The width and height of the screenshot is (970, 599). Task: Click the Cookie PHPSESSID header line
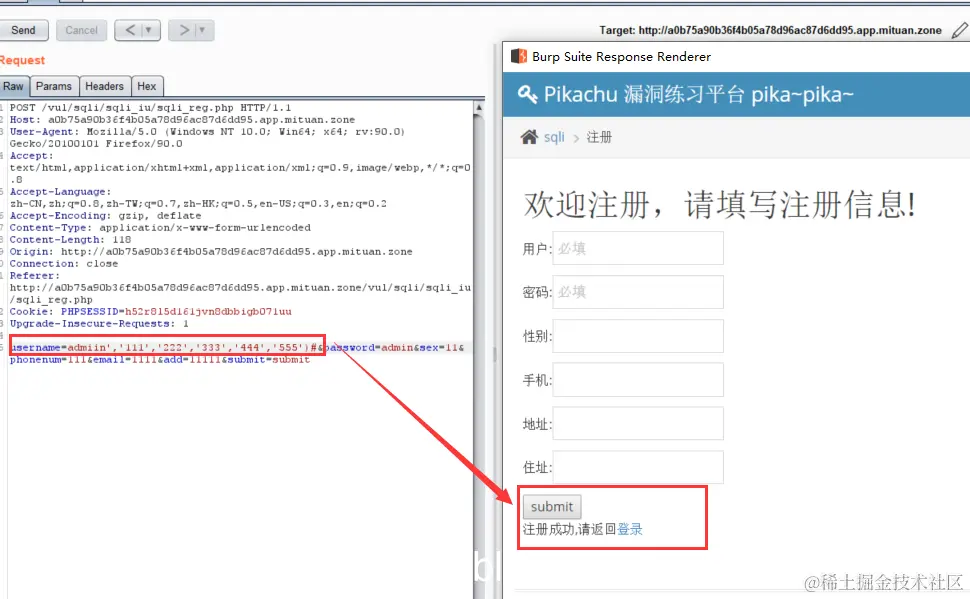[150, 311]
